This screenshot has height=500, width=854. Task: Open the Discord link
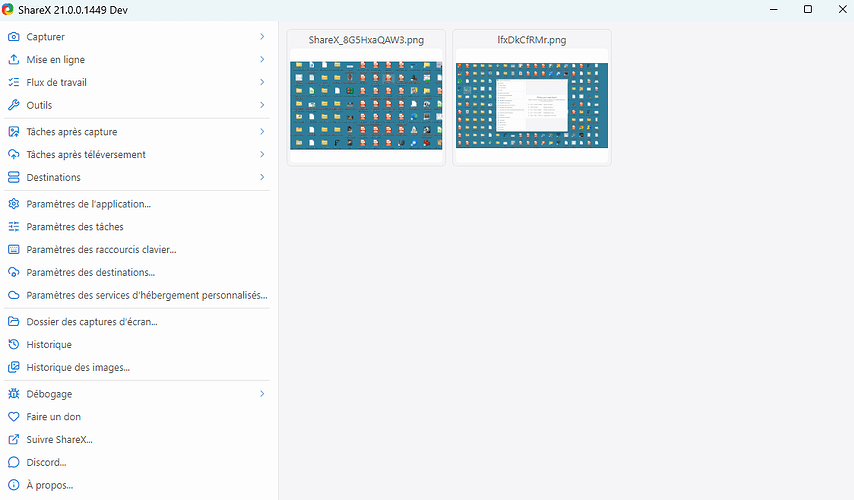click(137, 463)
